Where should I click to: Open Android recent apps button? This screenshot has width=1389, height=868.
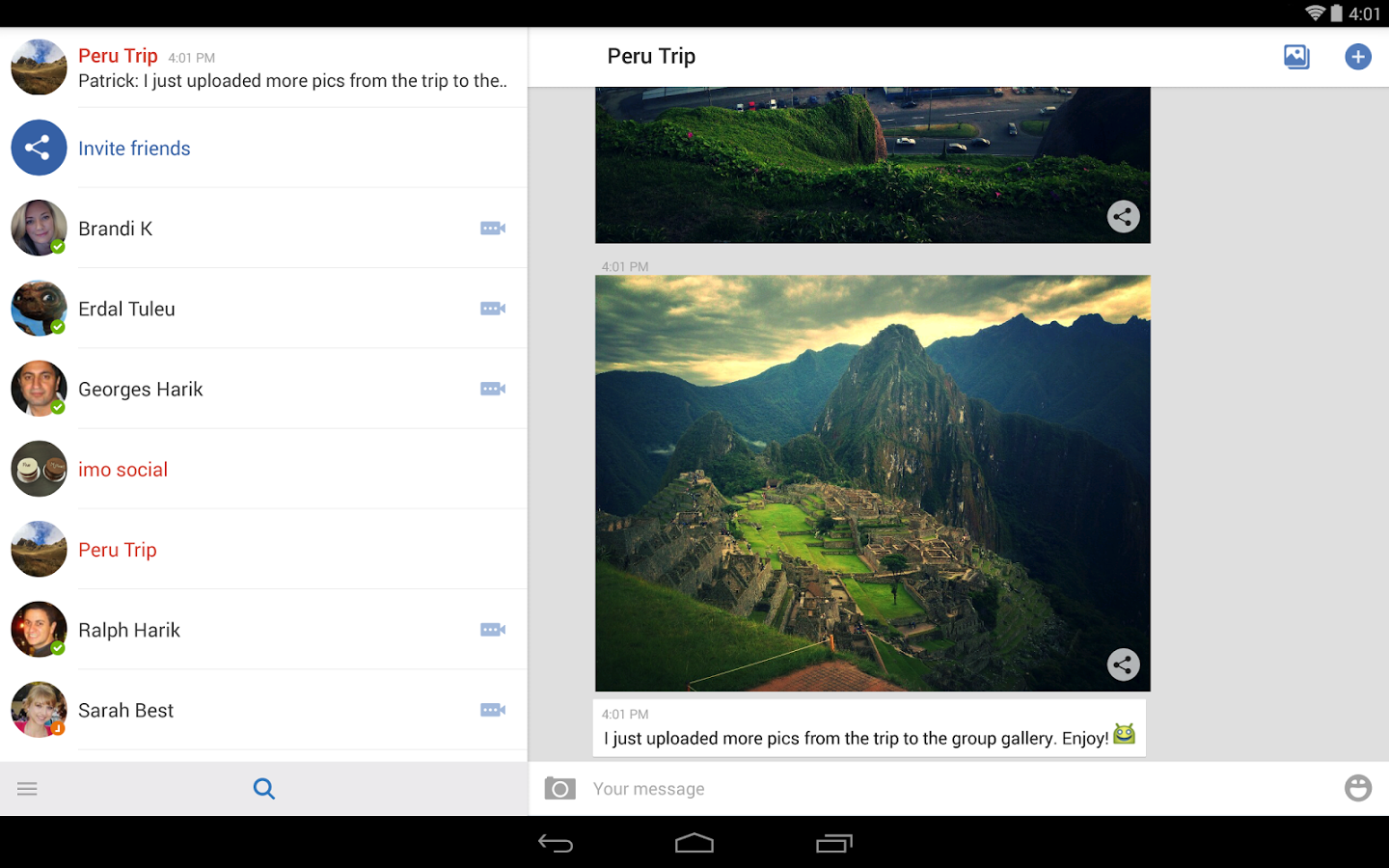834,844
